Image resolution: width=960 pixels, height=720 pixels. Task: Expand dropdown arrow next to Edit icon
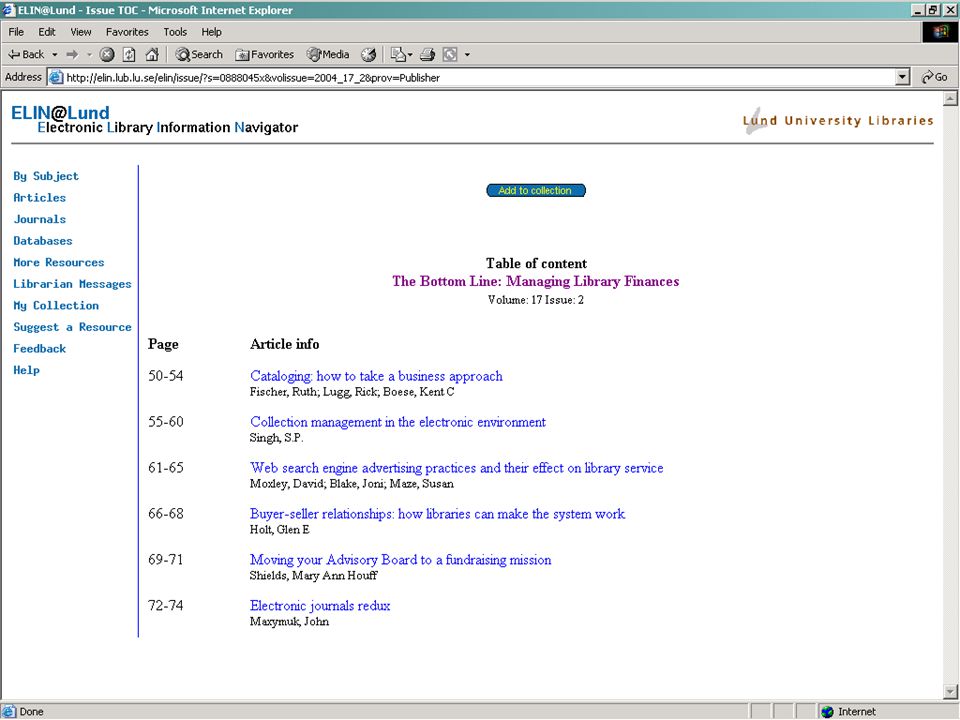point(467,54)
